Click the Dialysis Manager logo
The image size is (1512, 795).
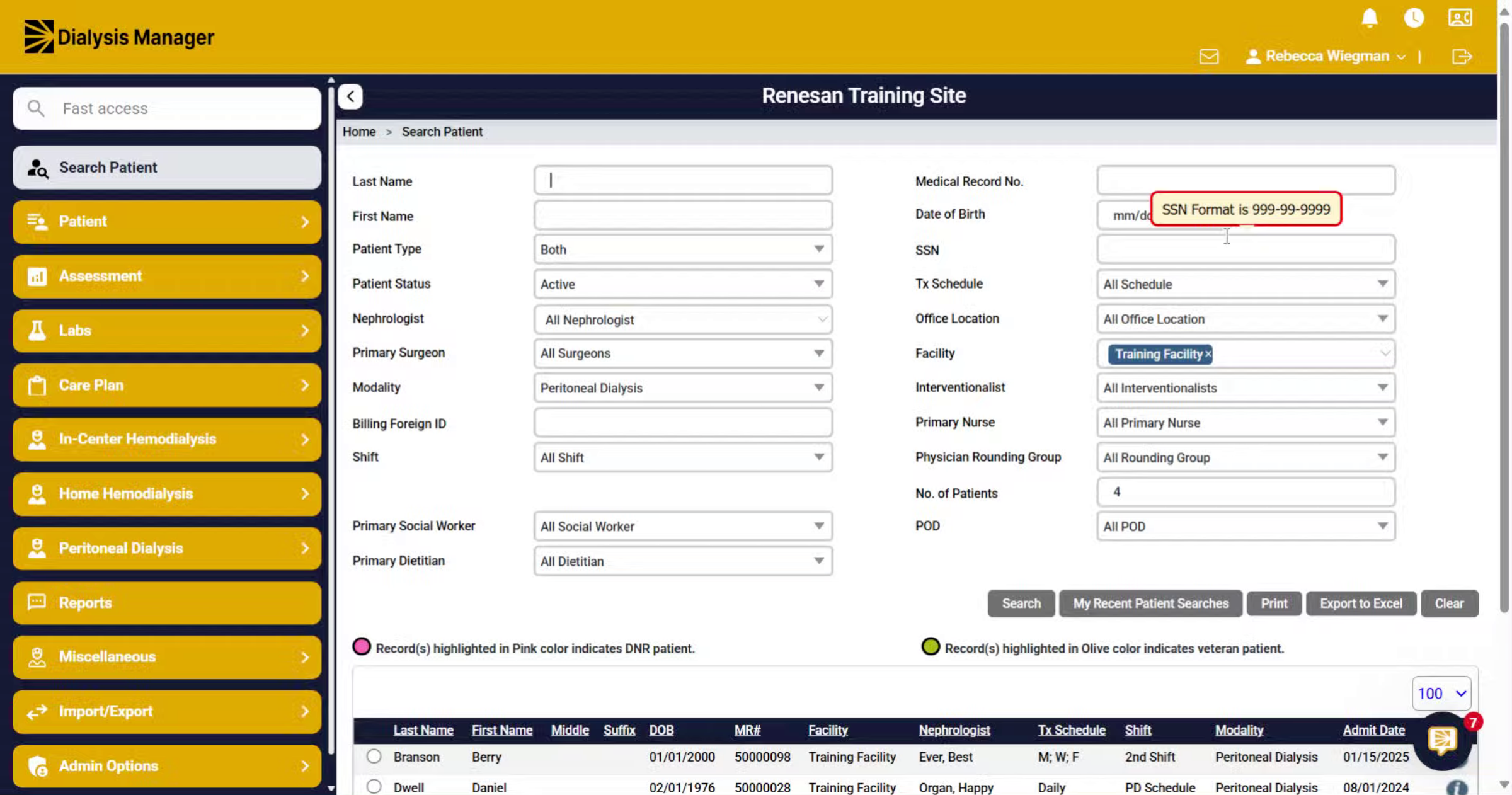(x=120, y=37)
